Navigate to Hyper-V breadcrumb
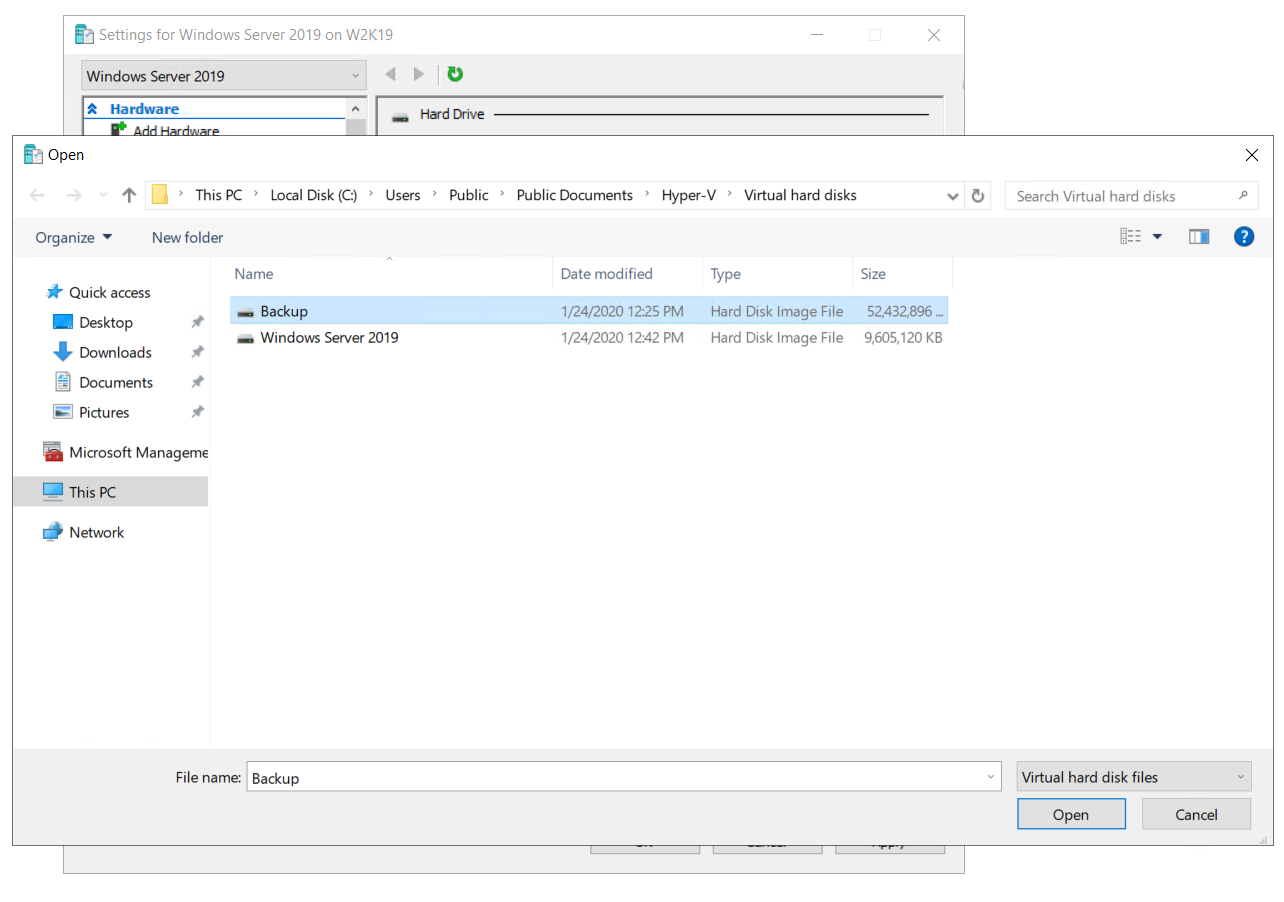 tap(689, 196)
